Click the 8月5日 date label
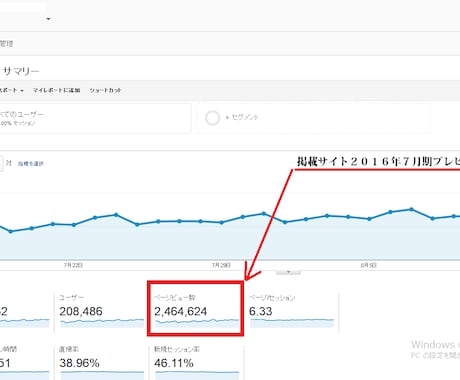 click(368, 265)
